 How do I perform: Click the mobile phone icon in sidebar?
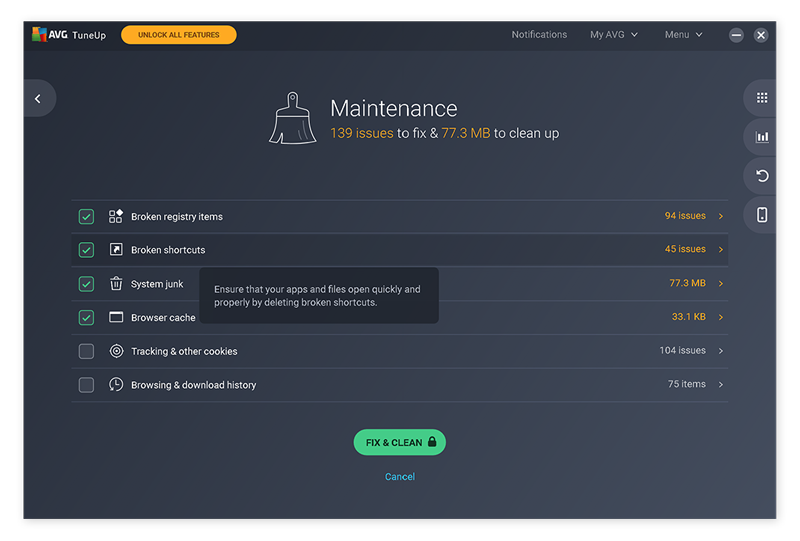[761, 215]
